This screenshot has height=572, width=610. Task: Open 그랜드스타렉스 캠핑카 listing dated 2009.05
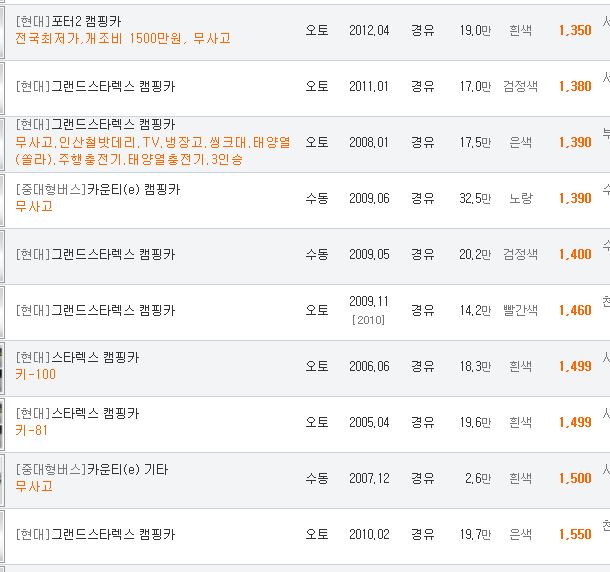[x=95, y=254]
